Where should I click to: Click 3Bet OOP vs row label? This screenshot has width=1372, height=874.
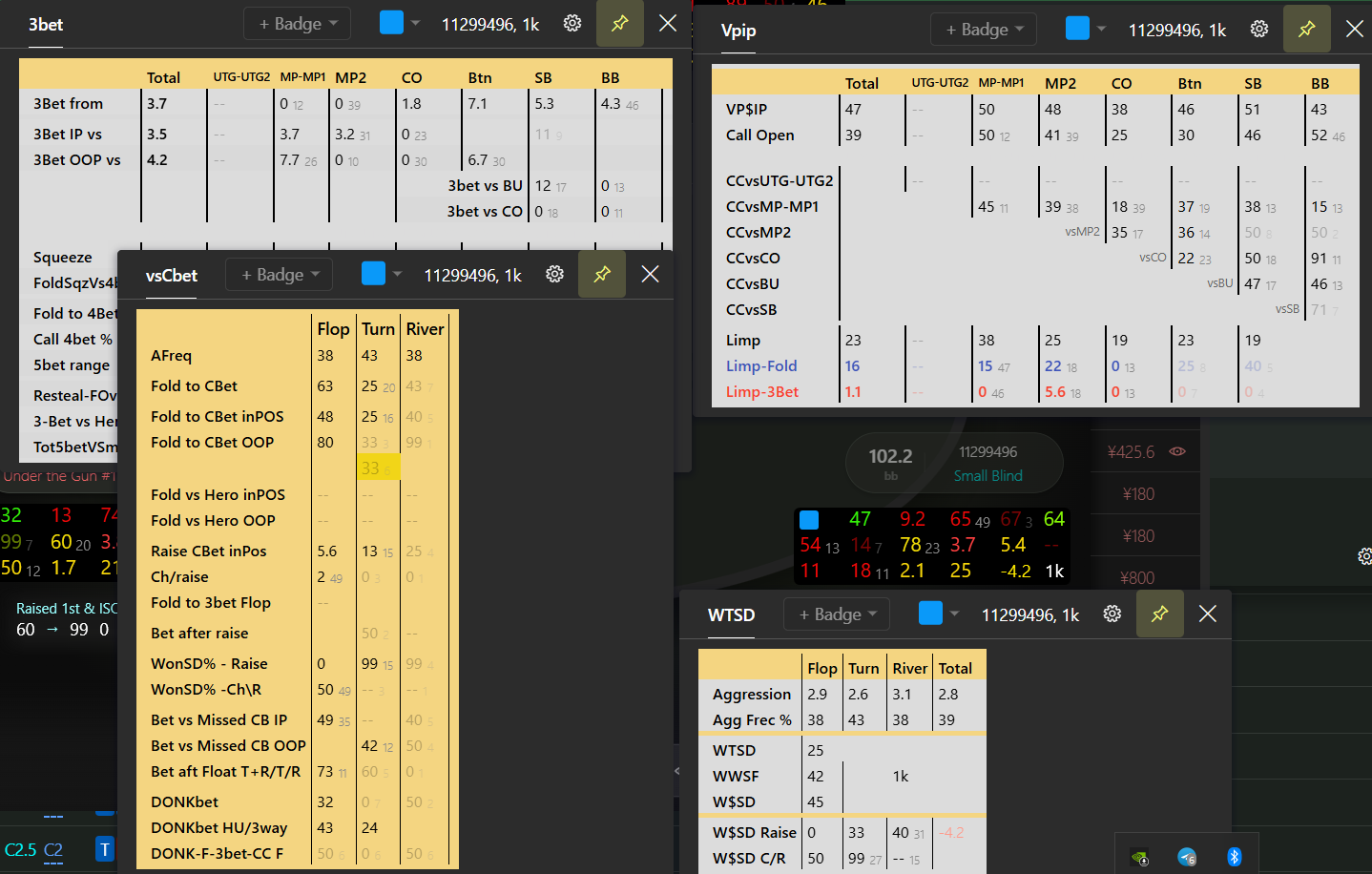pos(76,160)
